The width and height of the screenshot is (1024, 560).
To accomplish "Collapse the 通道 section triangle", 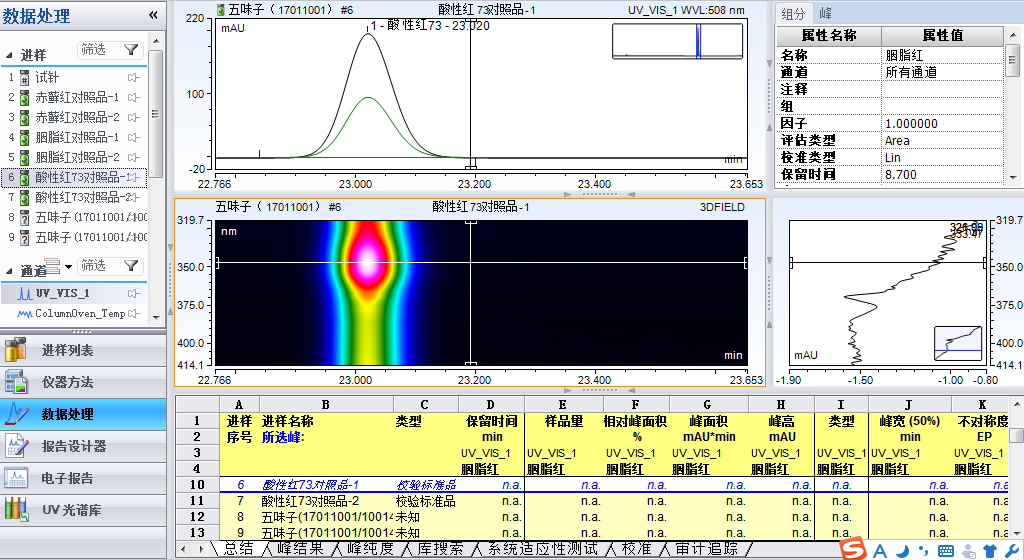I will point(9,271).
